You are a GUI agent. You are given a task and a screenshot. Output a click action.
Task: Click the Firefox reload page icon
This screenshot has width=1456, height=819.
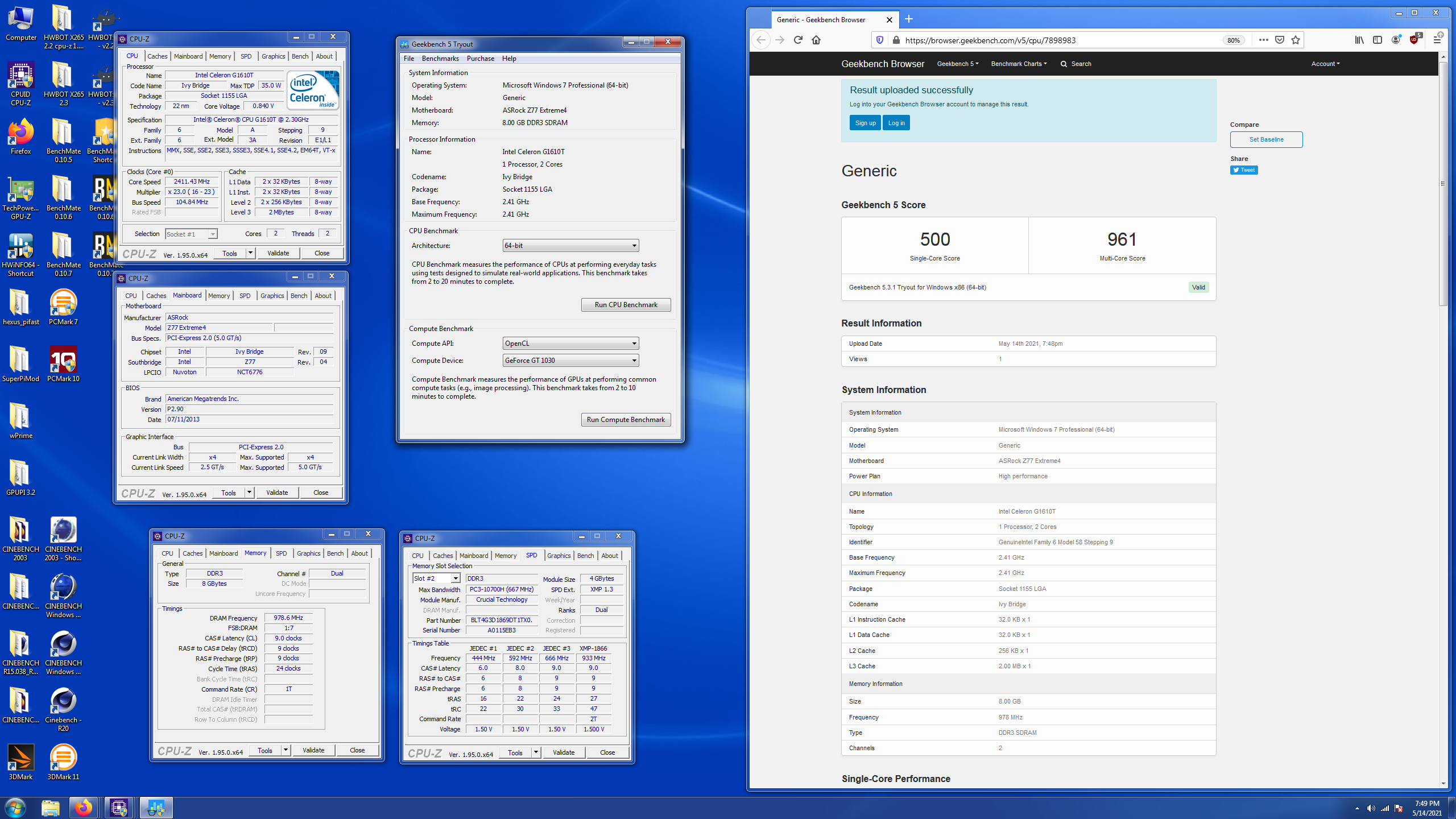point(798,40)
